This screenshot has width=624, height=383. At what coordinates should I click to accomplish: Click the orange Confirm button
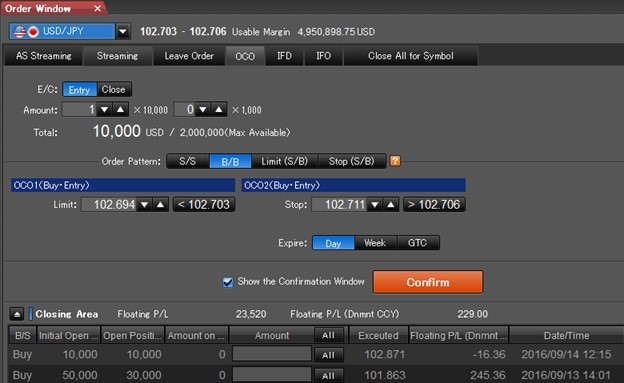pos(428,282)
